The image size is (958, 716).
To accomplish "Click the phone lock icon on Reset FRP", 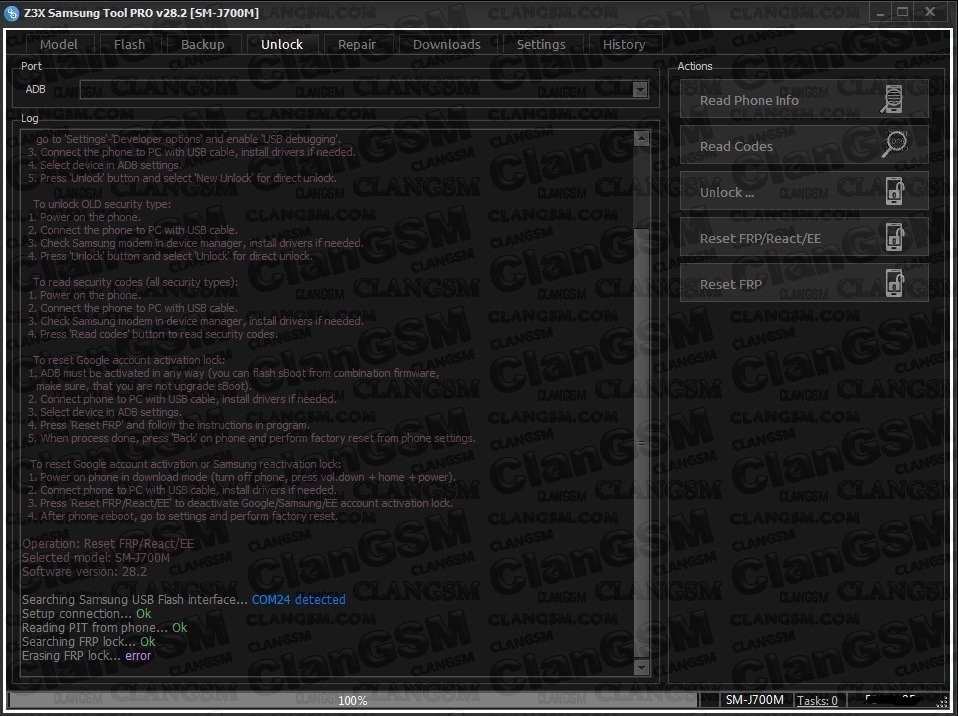I will pyautogui.click(x=894, y=283).
